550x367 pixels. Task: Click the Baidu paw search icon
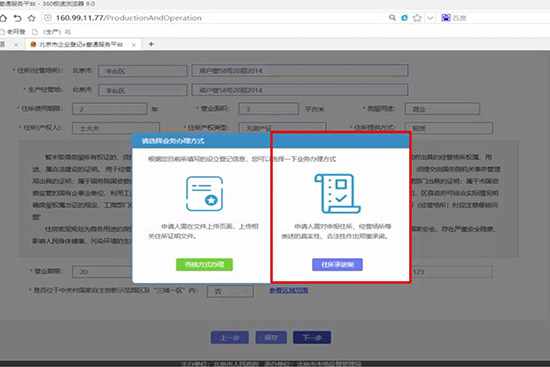click(445, 18)
